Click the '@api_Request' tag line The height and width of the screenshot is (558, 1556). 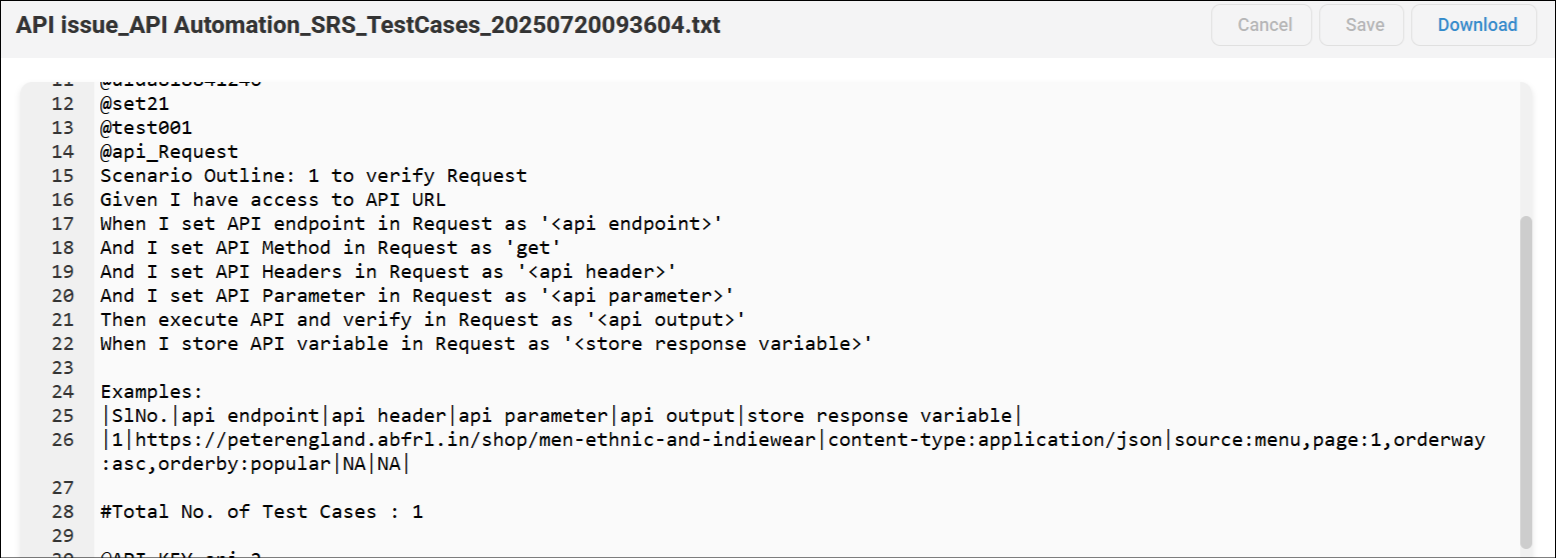(169, 152)
